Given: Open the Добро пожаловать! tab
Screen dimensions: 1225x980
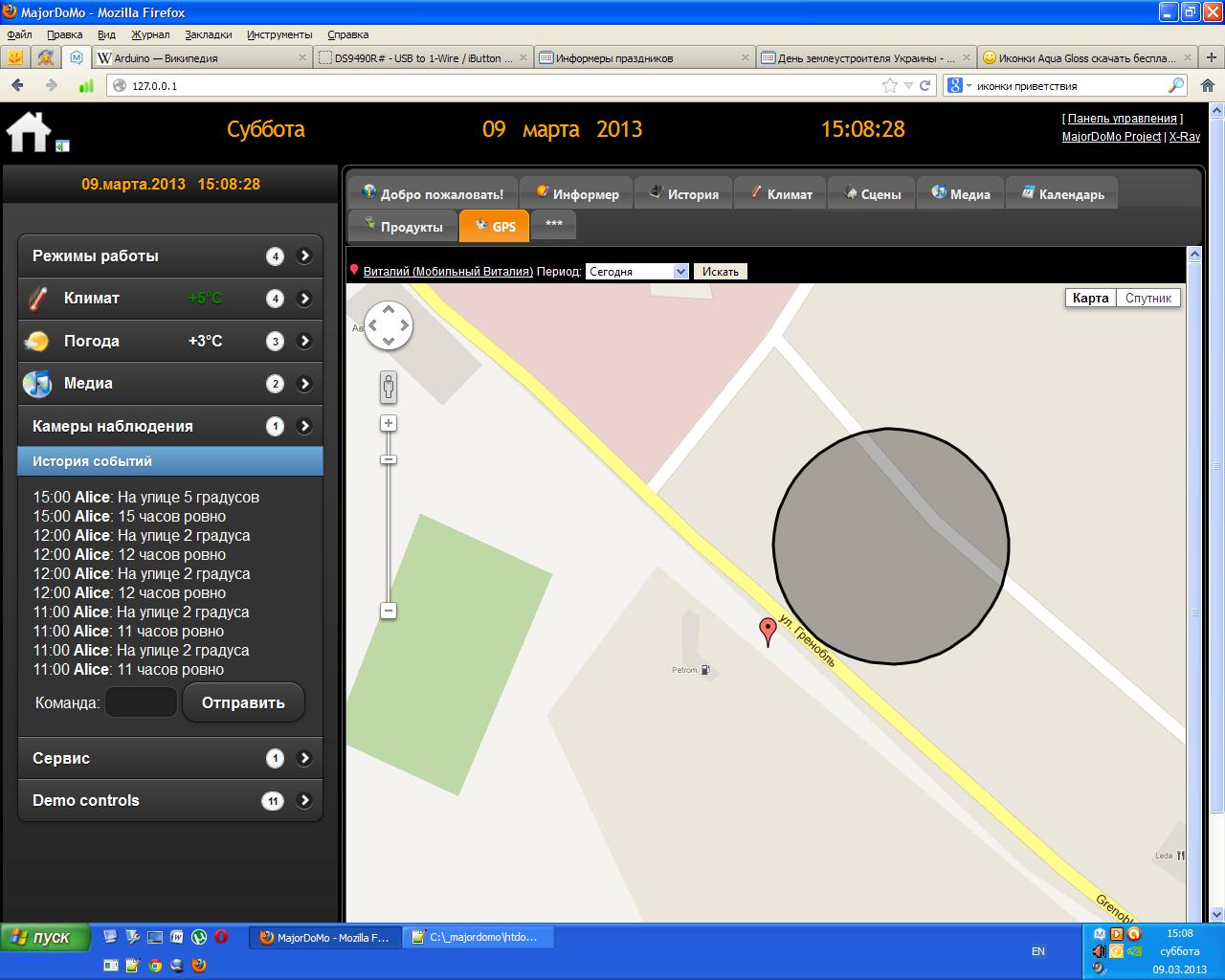Looking at the screenshot, I should [433, 193].
